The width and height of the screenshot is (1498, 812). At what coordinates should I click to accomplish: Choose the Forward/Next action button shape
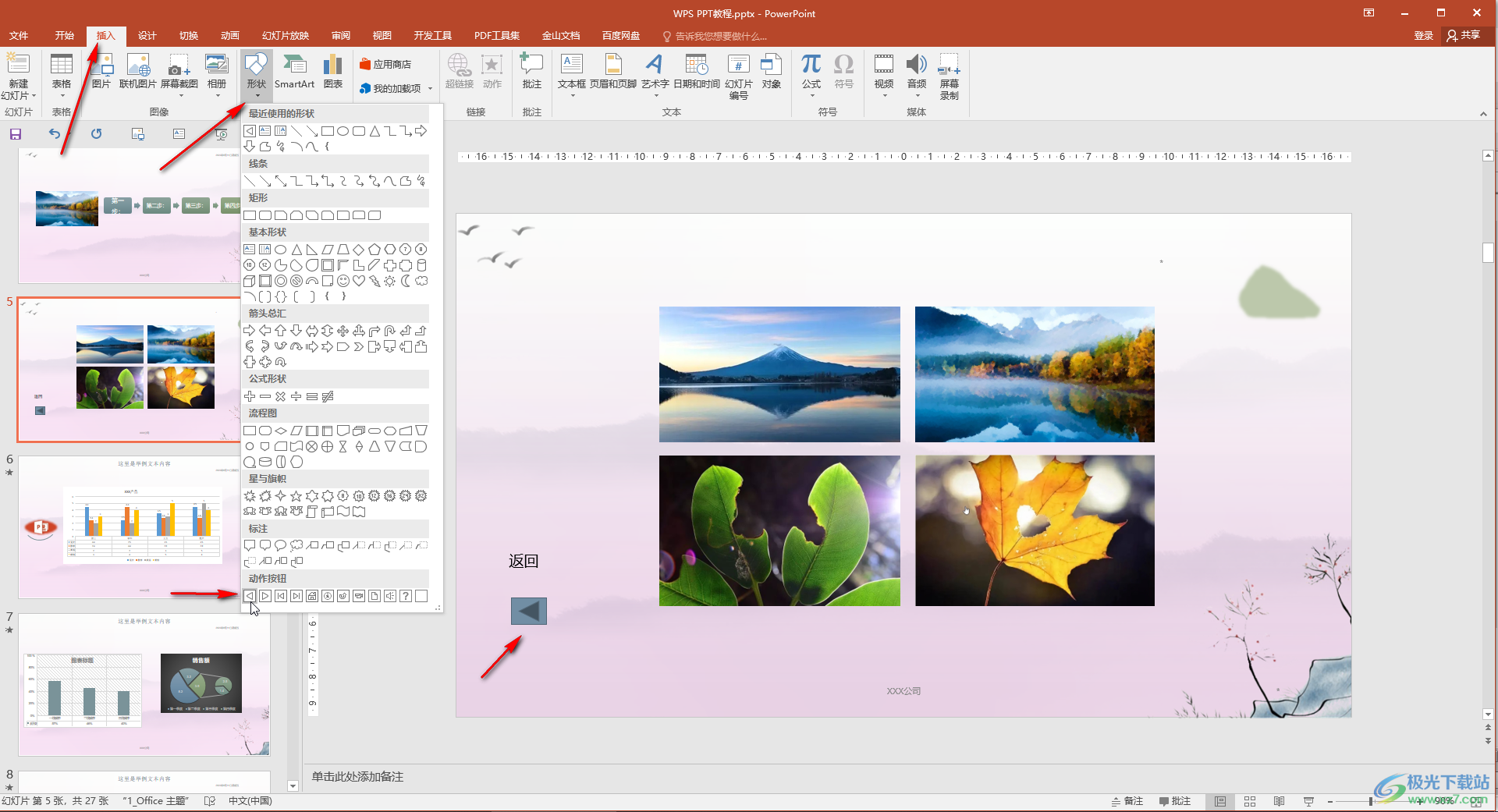click(x=265, y=596)
